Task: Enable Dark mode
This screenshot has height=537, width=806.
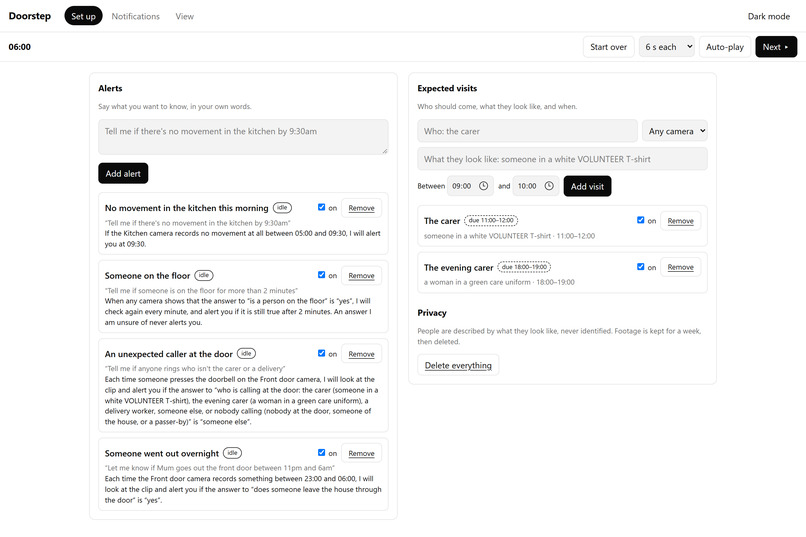Action: [768, 16]
